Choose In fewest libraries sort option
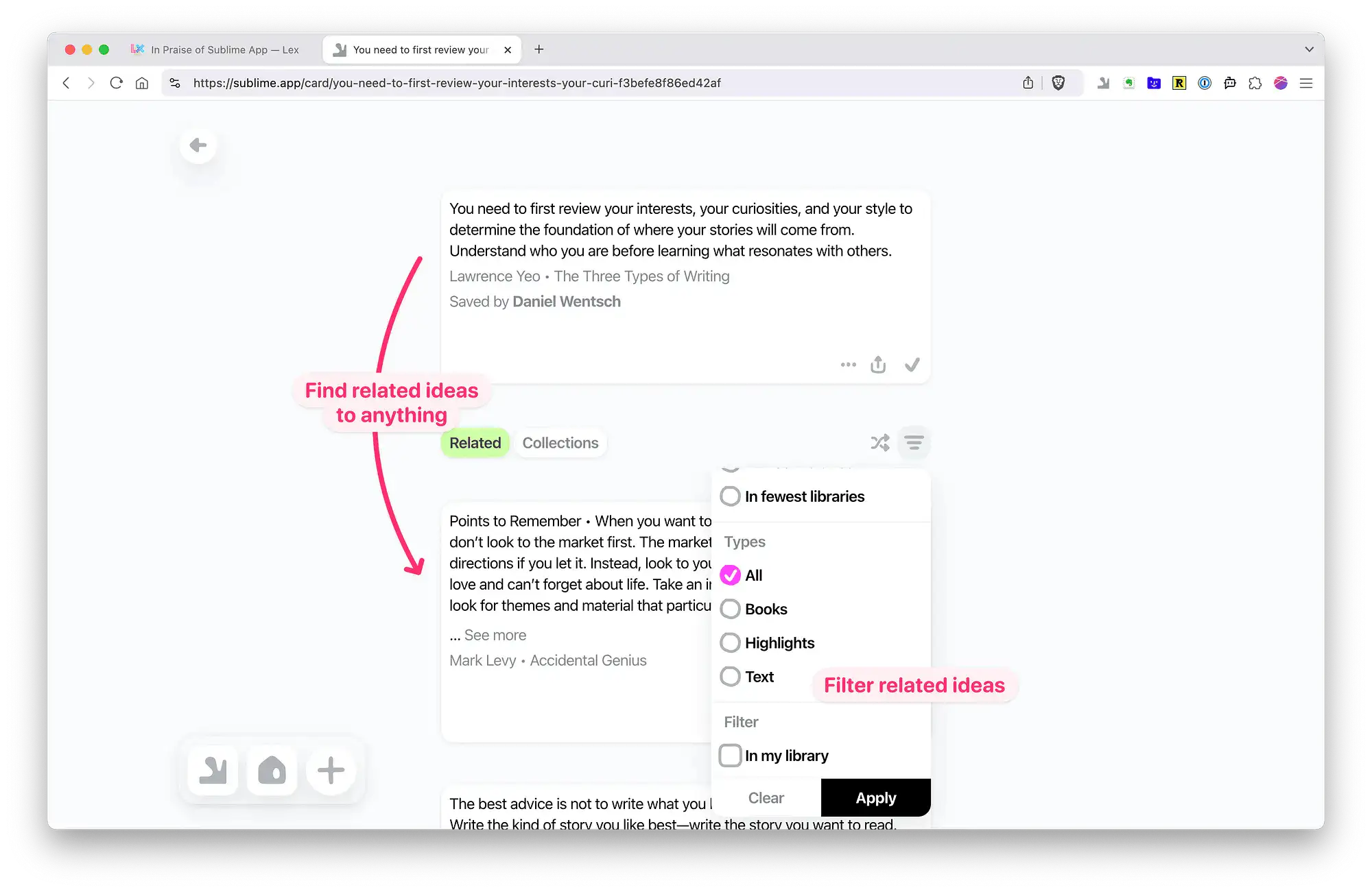The width and height of the screenshot is (1372, 892). [x=731, y=496]
